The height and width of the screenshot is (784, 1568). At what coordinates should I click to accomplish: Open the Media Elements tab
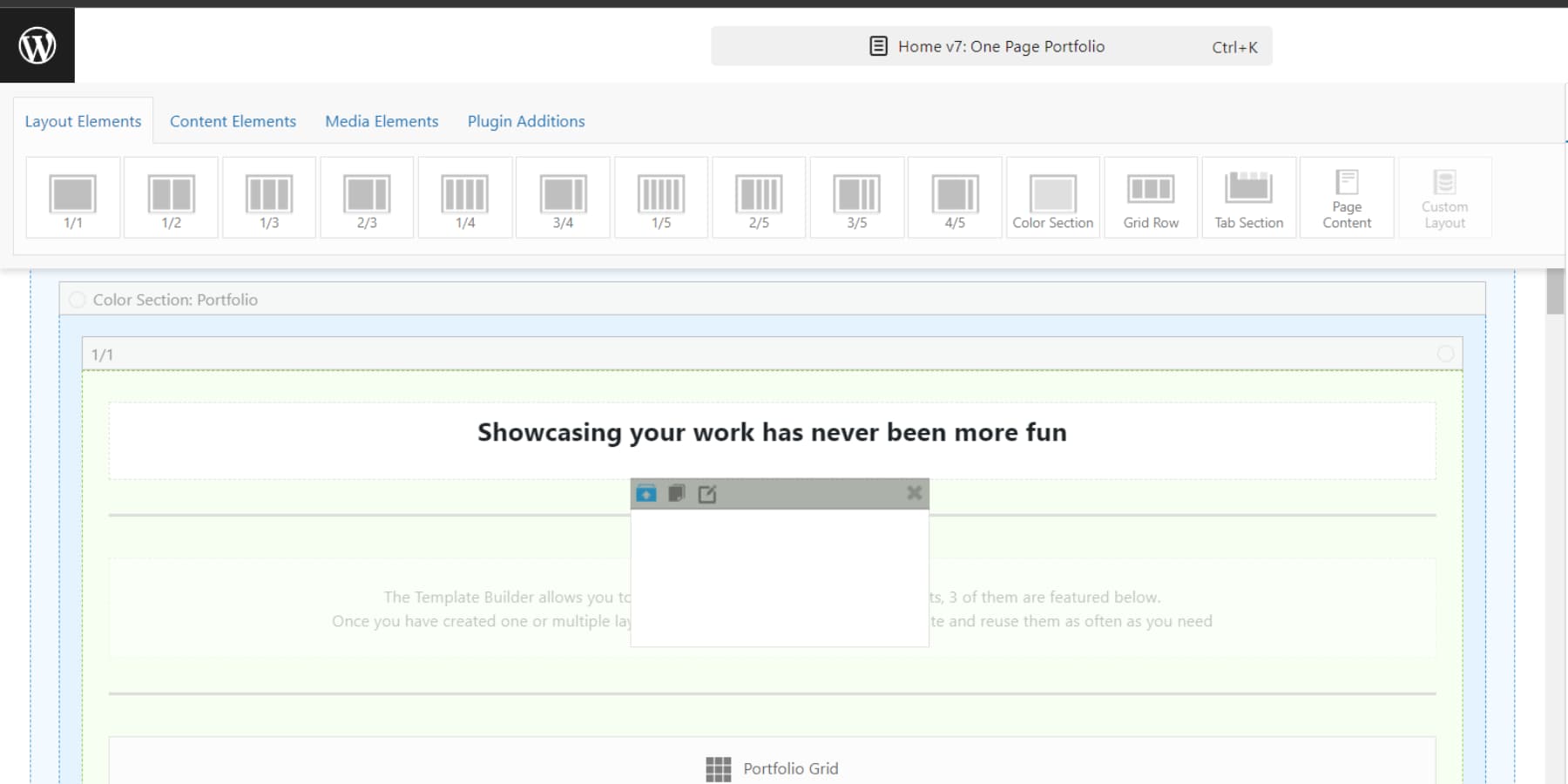pyautogui.click(x=382, y=121)
